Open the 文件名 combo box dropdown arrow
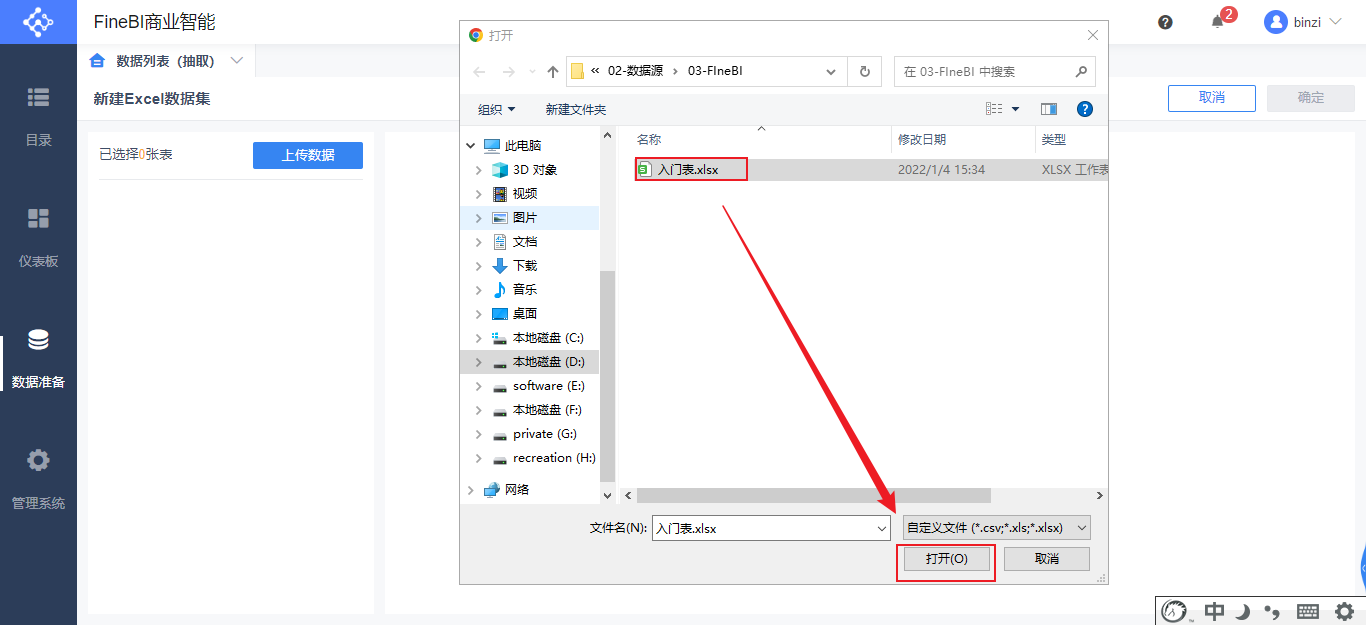Viewport: 1366px width, 625px height. click(882, 528)
